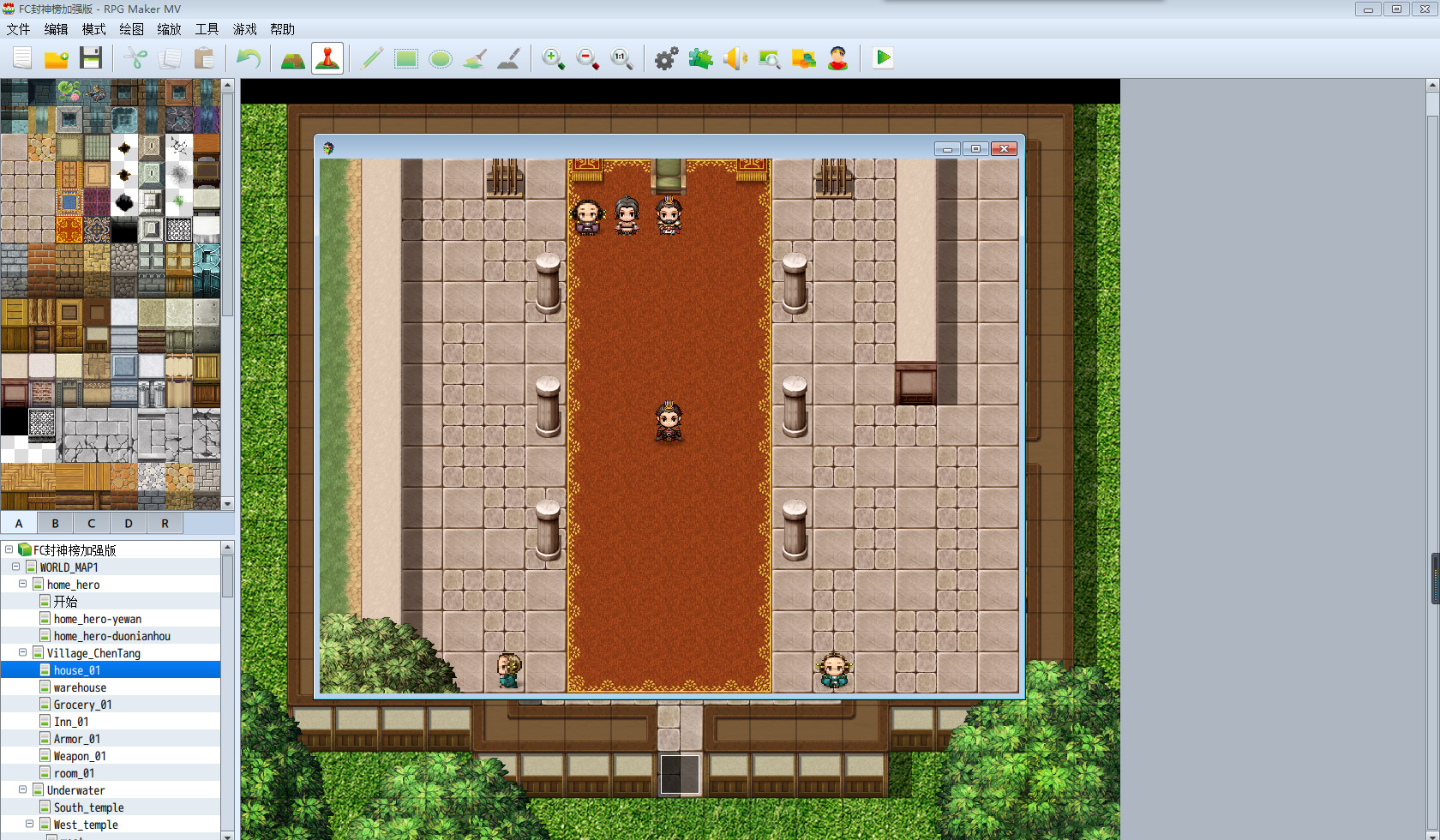Open Sound Test speaker icon

(x=735, y=58)
